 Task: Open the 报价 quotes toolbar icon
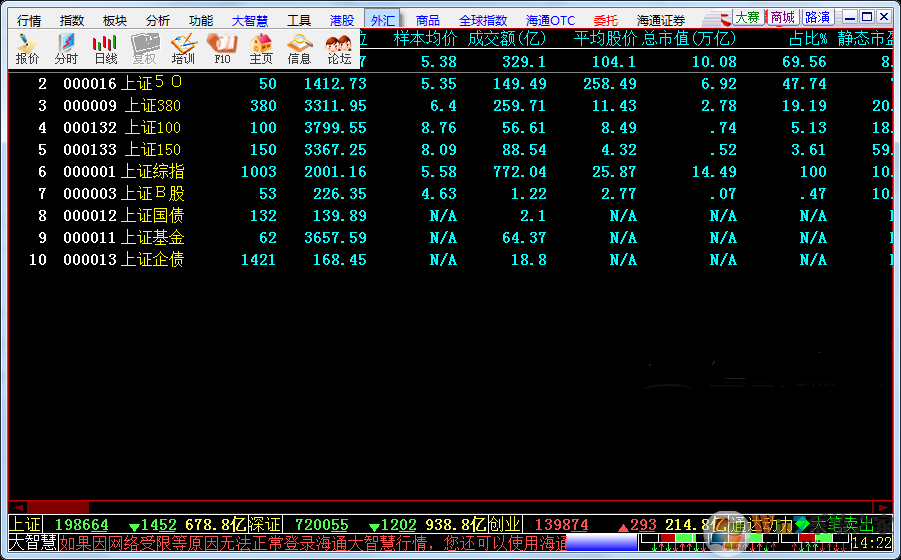tap(27, 48)
